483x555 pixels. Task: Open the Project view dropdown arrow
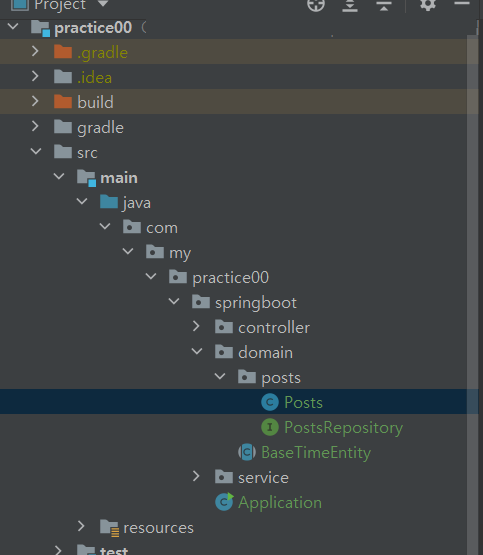103,4
